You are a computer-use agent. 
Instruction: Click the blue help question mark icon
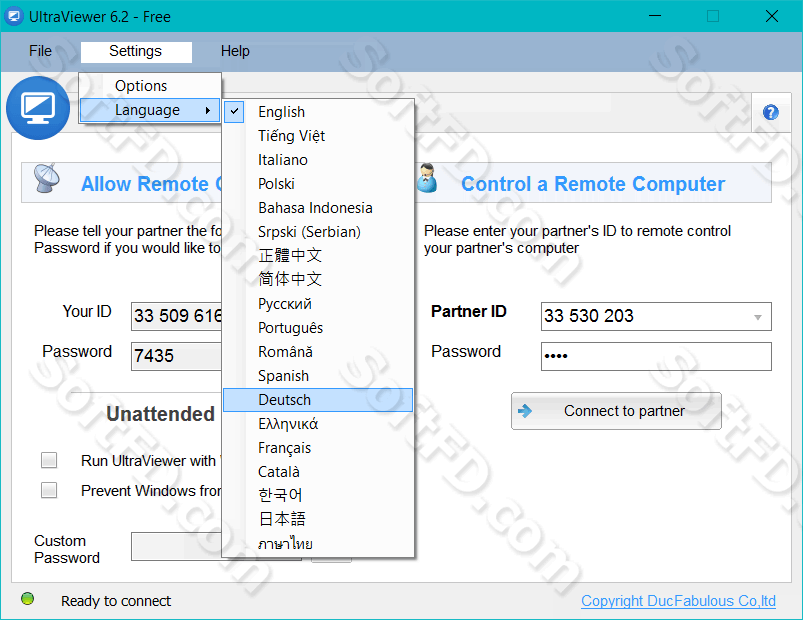coord(770,112)
